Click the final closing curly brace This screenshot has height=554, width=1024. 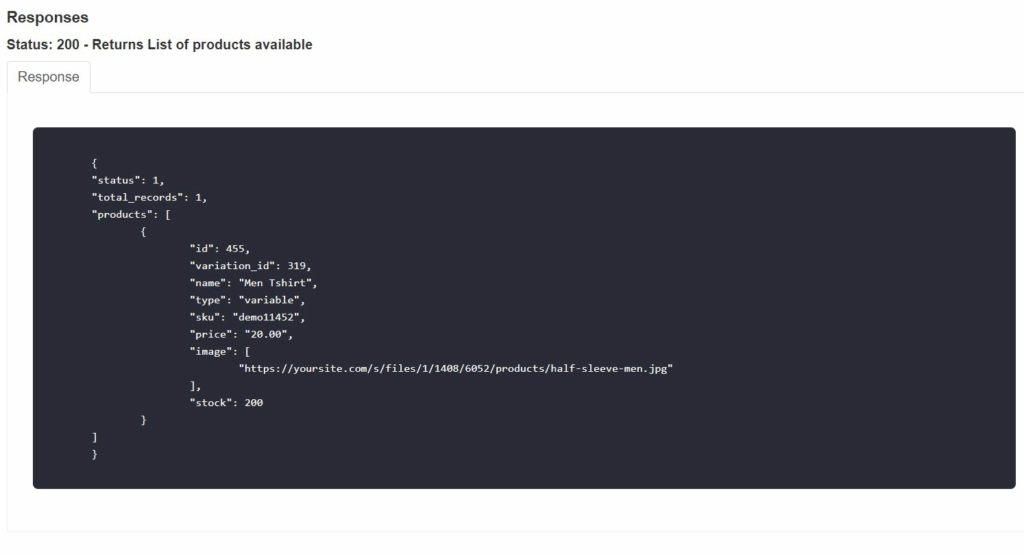[x=94, y=454]
